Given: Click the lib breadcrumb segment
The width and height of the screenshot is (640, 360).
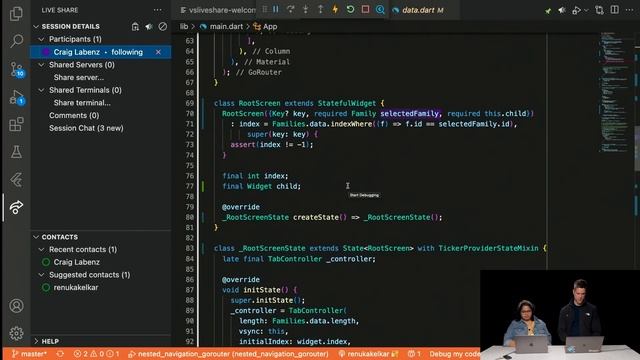Looking at the screenshot, I should 184,27.
